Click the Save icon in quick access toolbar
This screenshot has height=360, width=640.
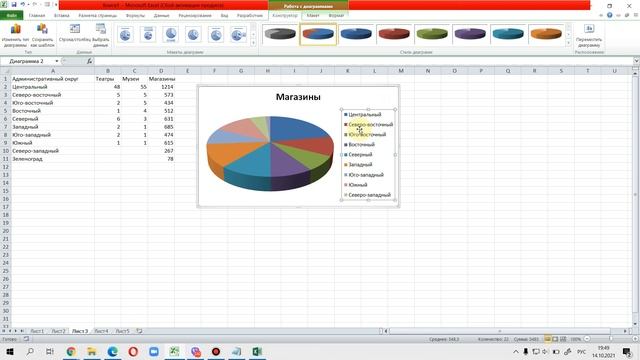tap(13, 4)
